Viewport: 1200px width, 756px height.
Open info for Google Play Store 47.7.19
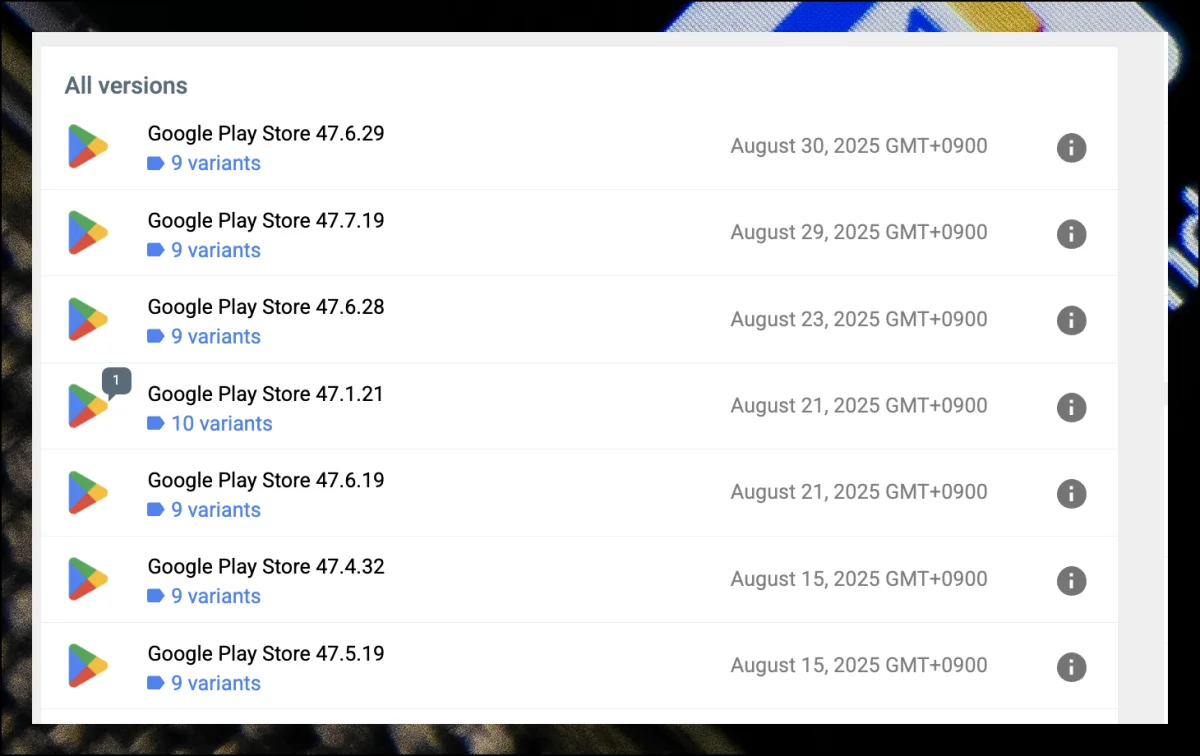[1071, 234]
